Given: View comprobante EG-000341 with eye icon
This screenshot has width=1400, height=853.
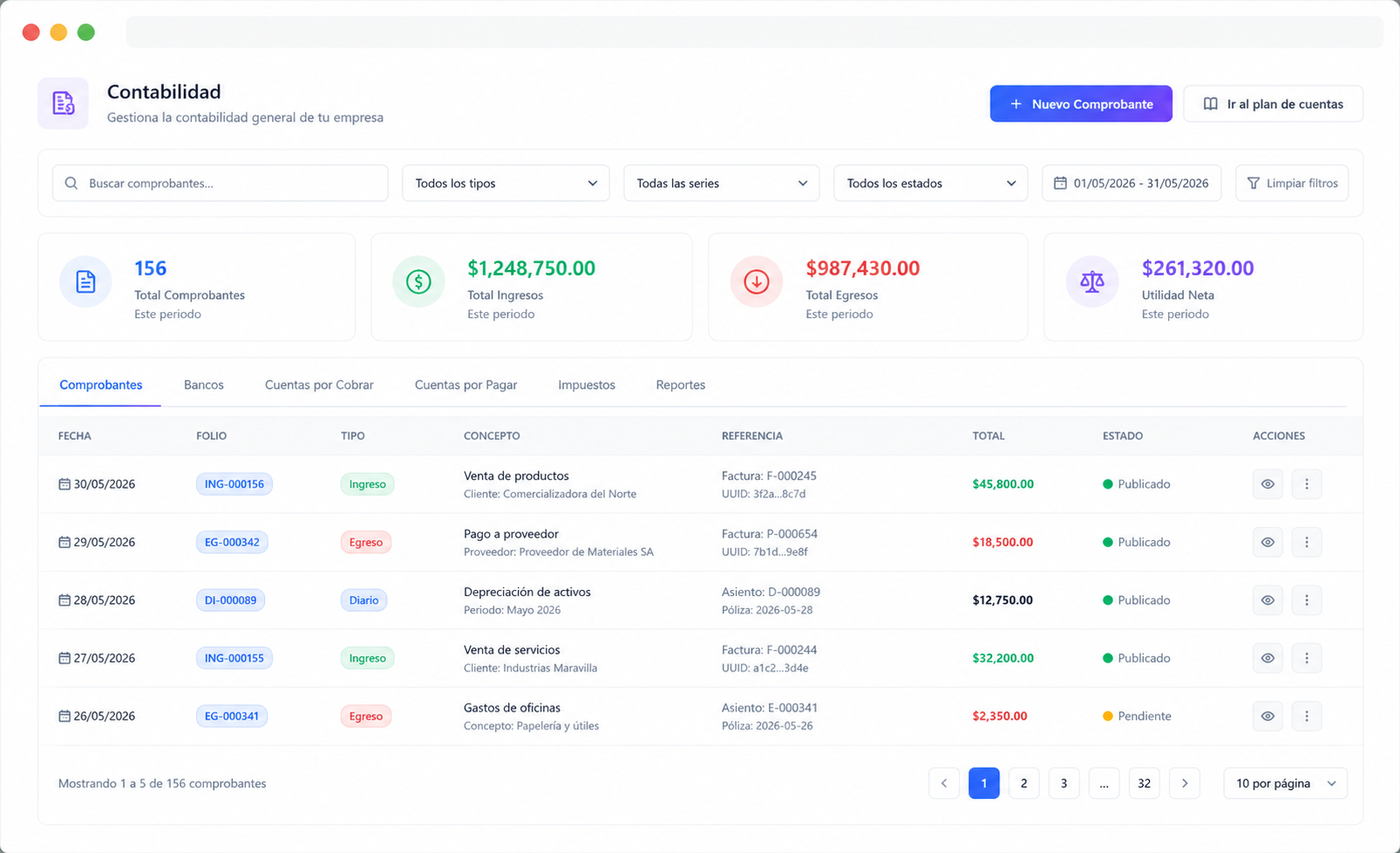Looking at the screenshot, I should tap(1267, 716).
